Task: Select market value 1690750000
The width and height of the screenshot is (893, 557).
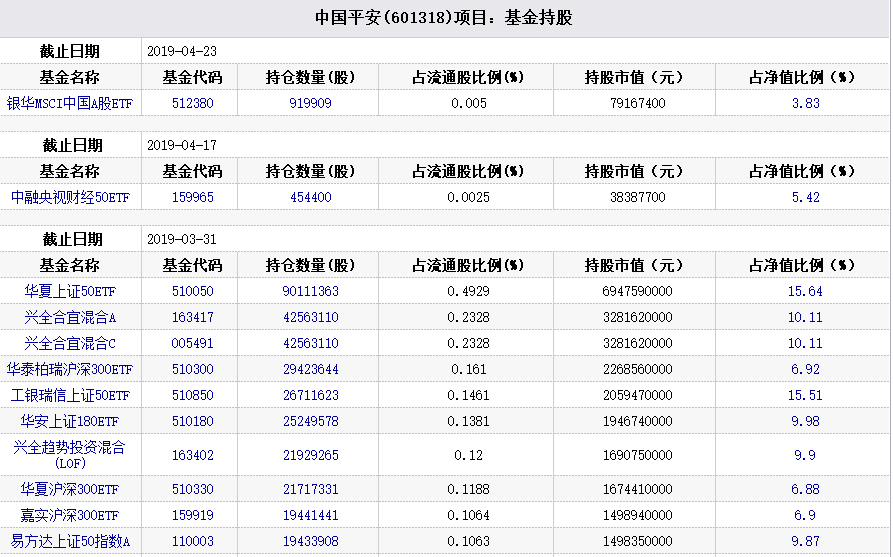Action: point(637,456)
